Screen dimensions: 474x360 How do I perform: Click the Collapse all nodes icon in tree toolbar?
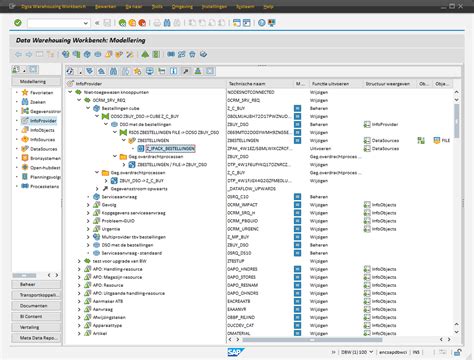[x=101, y=71]
